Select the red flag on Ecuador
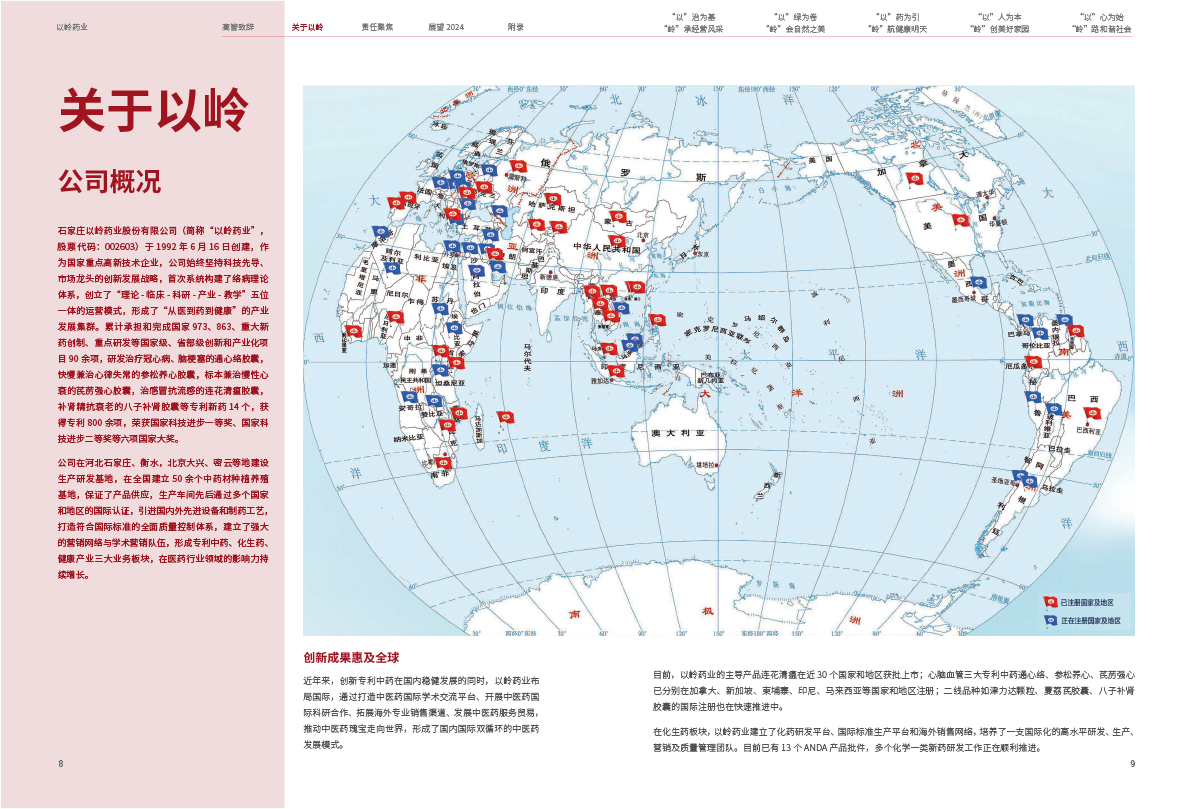The height and width of the screenshot is (809, 1192). [x=1033, y=361]
